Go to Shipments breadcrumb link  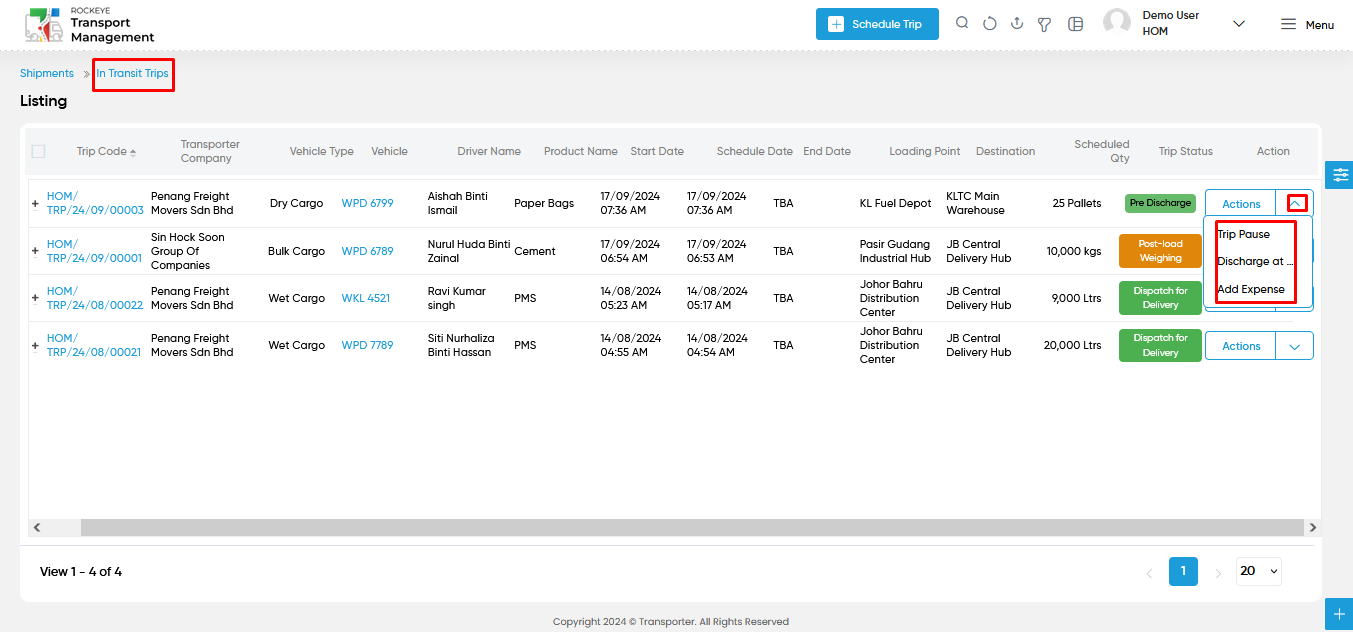pyautogui.click(x=47, y=74)
